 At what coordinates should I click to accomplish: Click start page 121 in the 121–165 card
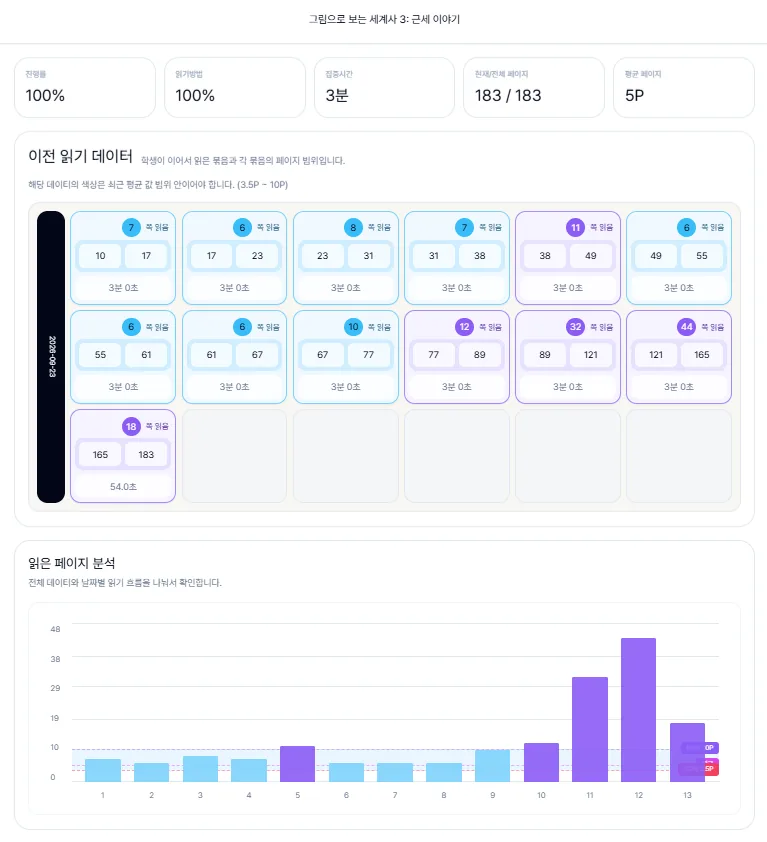point(656,355)
